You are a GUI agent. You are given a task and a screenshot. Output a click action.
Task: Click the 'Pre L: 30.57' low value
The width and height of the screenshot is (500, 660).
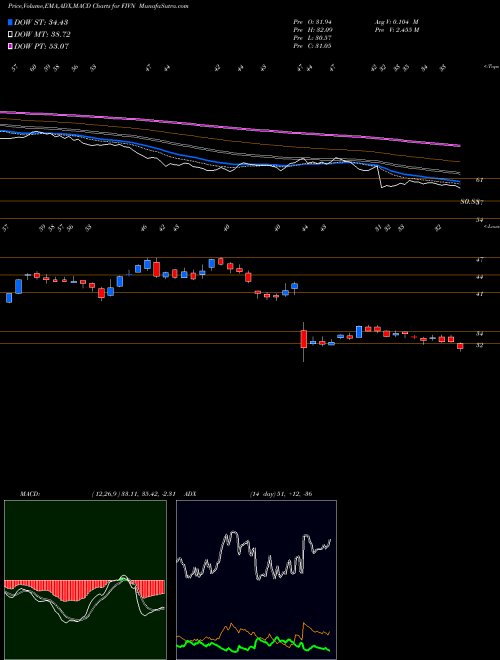coord(312,38)
